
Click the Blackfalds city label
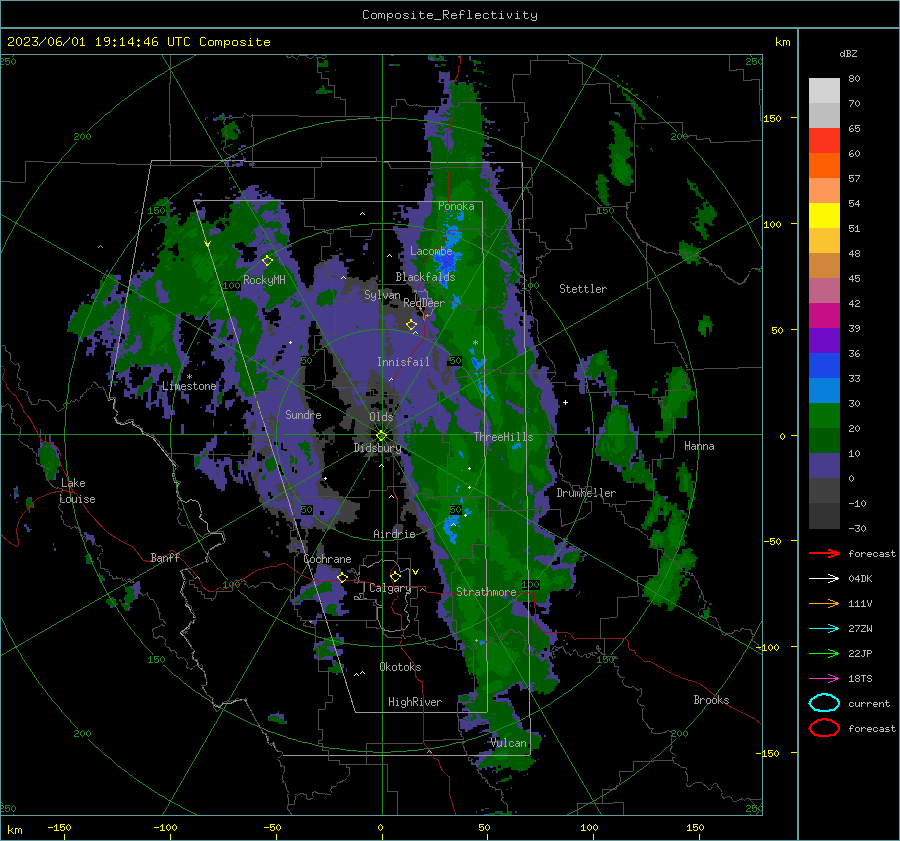pyautogui.click(x=425, y=277)
